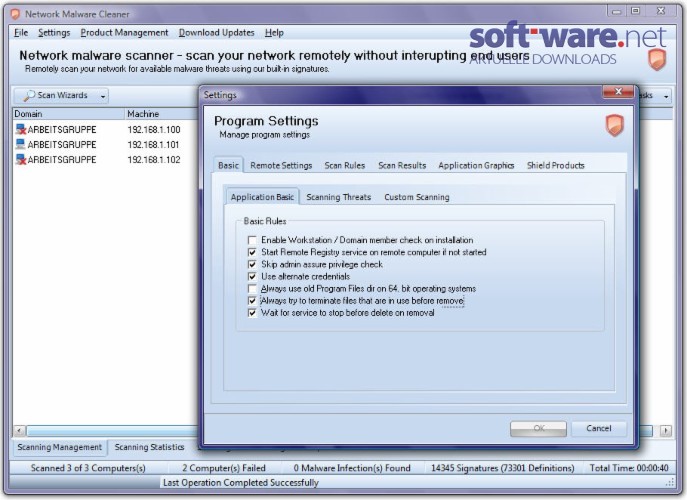Image resolution: width=687 pixels, height=500 pixels.
Task: Click the Domain column header
Action: tap(69, 114)
